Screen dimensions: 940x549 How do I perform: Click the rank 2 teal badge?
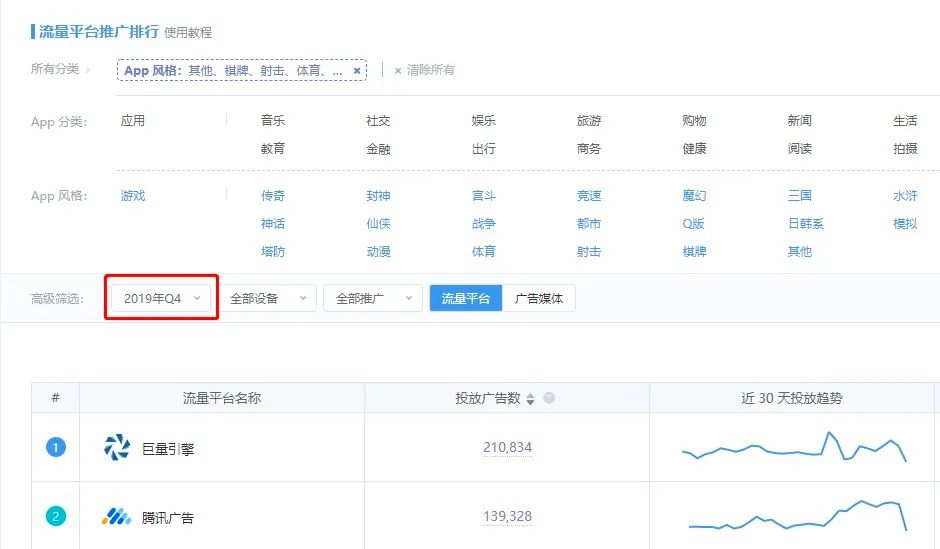[56, 516]
